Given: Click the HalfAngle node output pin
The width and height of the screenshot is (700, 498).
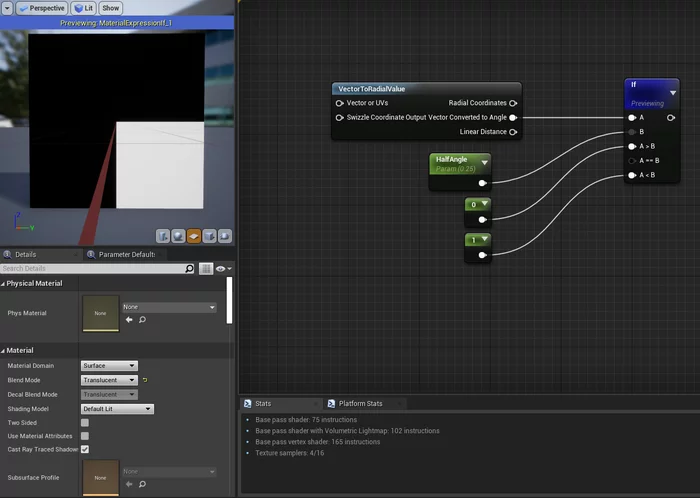Looking at the screenshot, I should point(483,183).
